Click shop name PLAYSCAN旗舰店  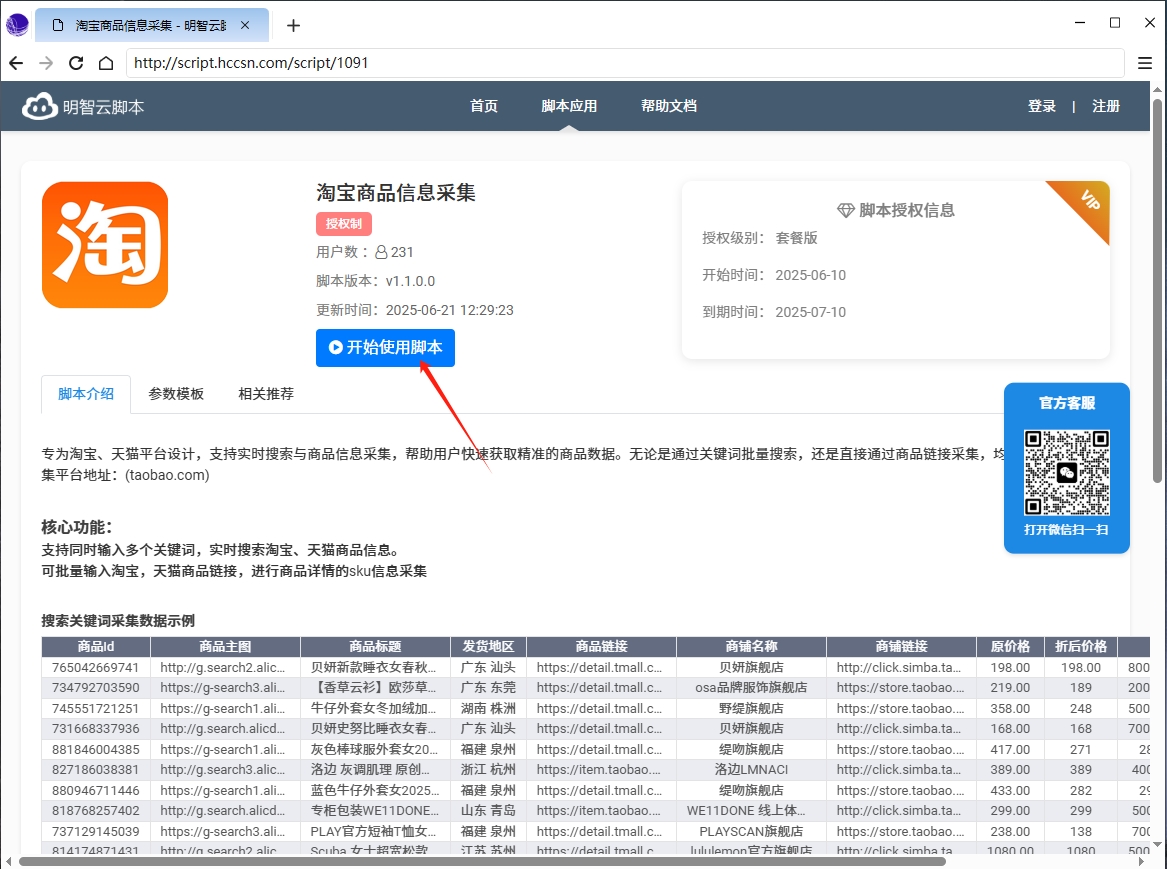click(x=751, y=831)
